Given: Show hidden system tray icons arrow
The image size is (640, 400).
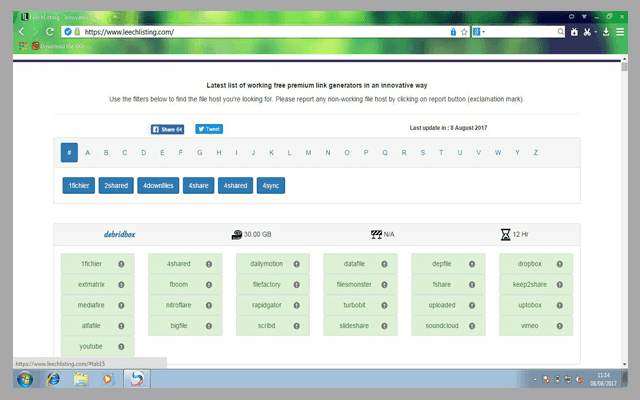Looking at the screenshot, I should click(535, 380).
